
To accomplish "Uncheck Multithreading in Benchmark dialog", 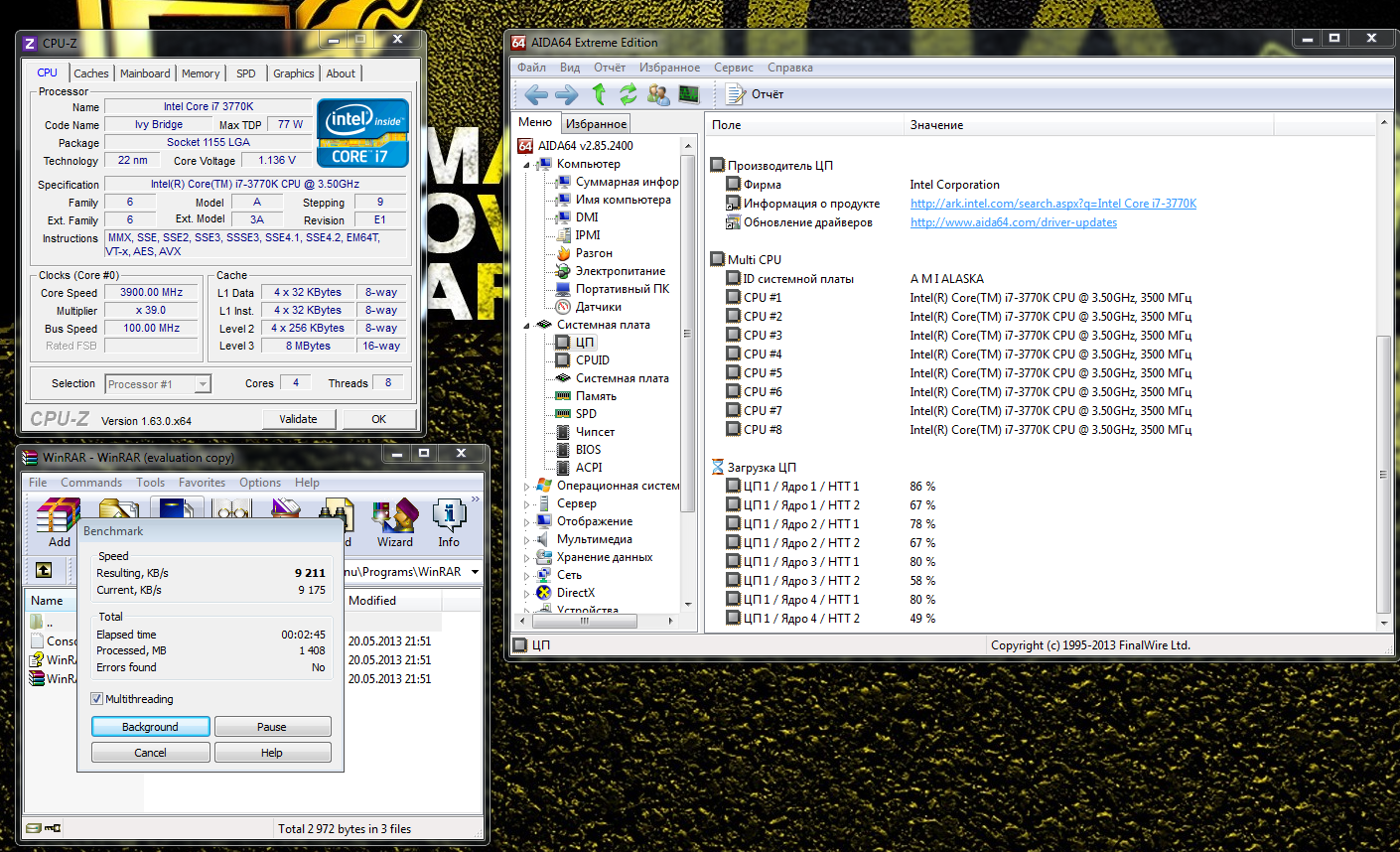I will pos(96,699).
